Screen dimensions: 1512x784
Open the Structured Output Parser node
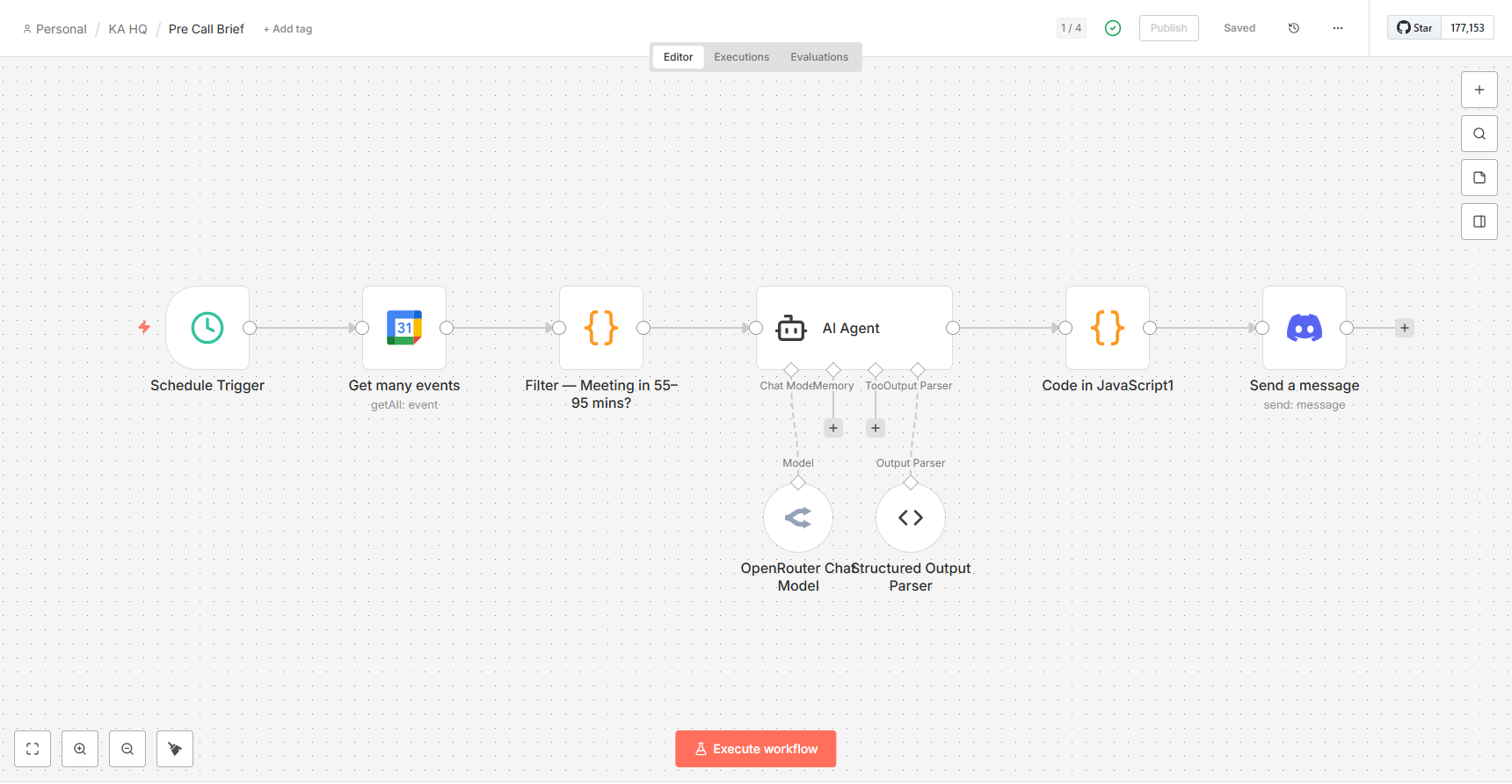pyautogui.click(x=911, y=519)
